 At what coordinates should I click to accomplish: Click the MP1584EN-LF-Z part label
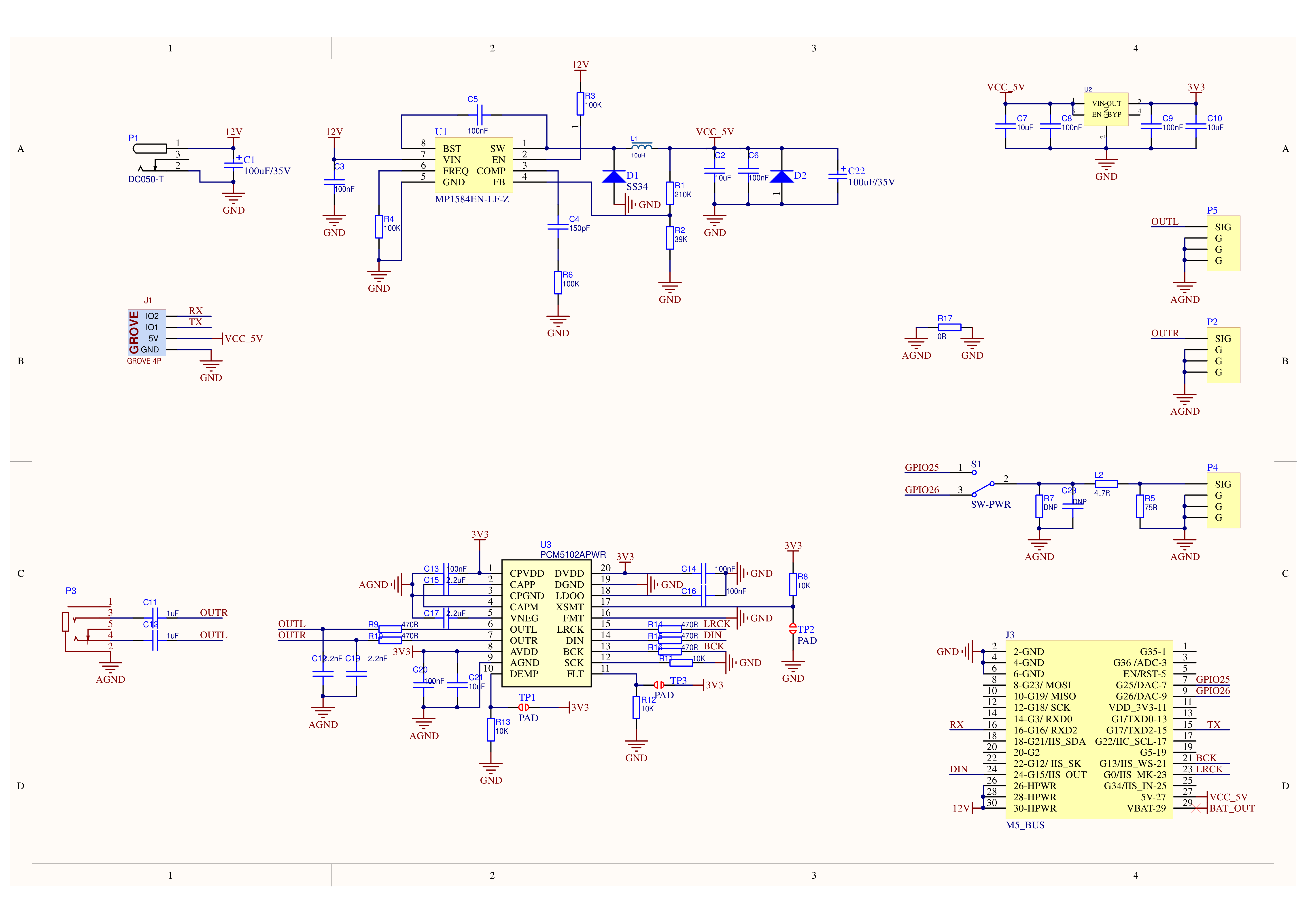(472, 199)
